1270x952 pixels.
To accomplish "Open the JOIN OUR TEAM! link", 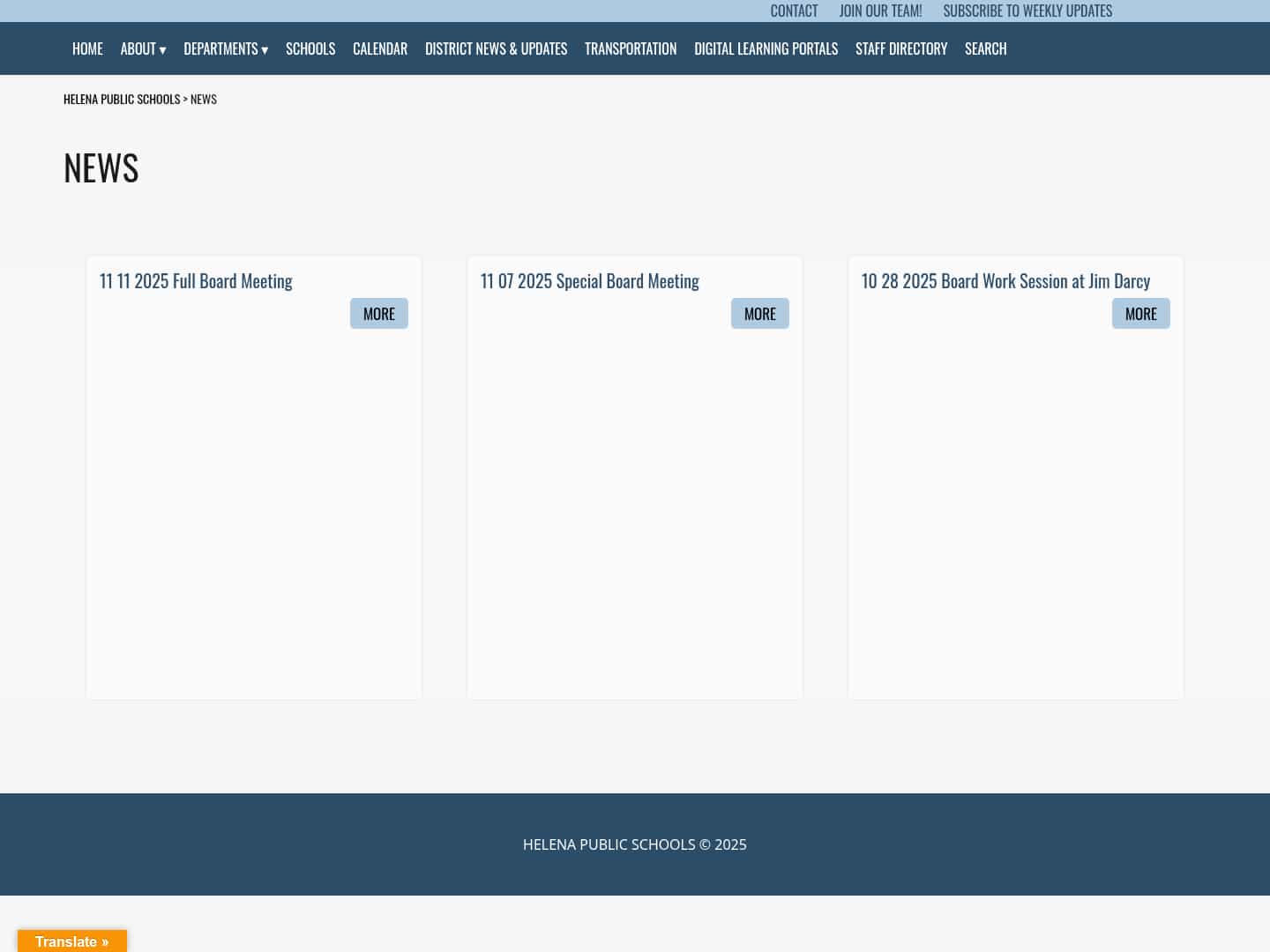I will pos(880,11).
